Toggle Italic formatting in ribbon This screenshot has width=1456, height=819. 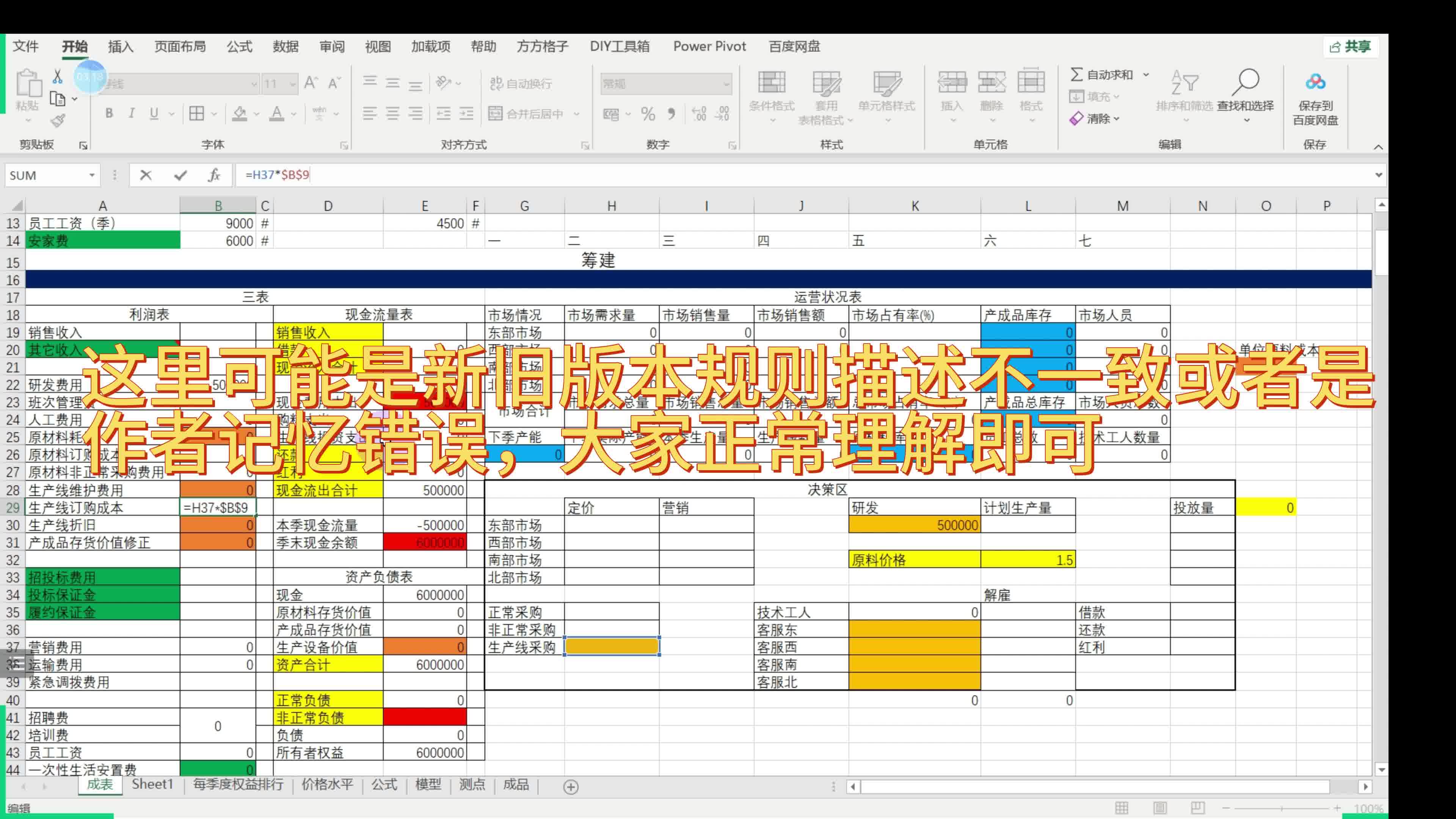[131, 113]
